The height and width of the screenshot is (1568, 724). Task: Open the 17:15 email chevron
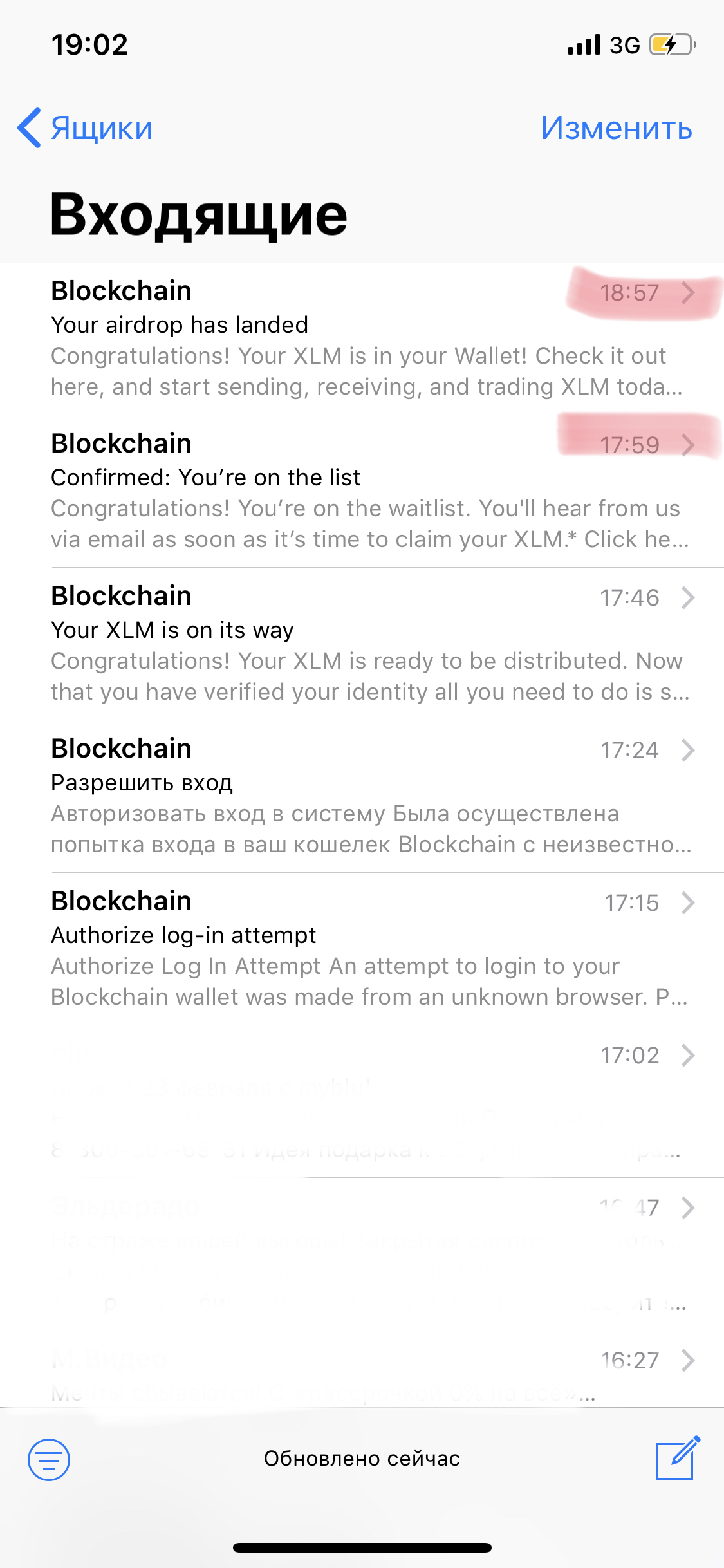[688, 902]
